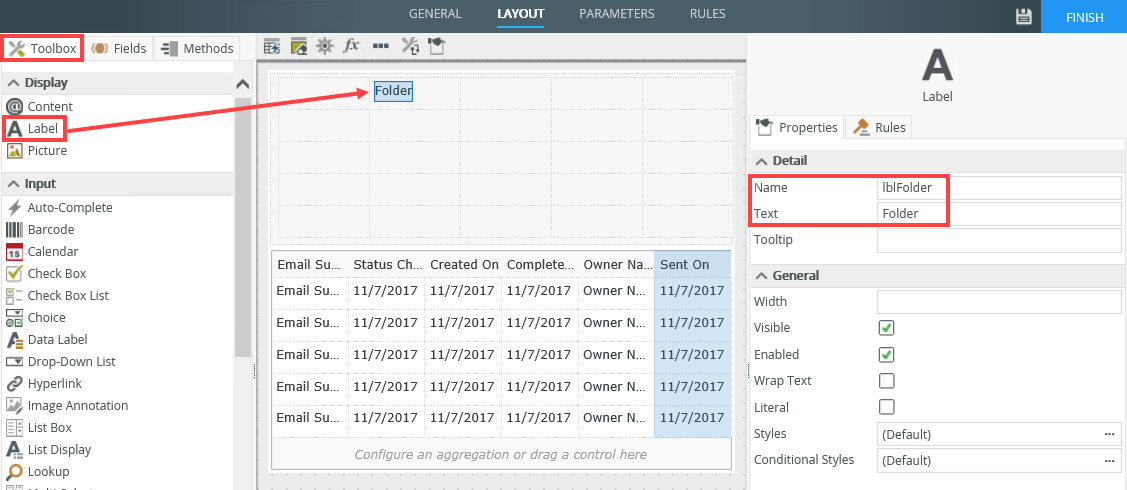Open settings gear in designer toolbar

[325, 47]
